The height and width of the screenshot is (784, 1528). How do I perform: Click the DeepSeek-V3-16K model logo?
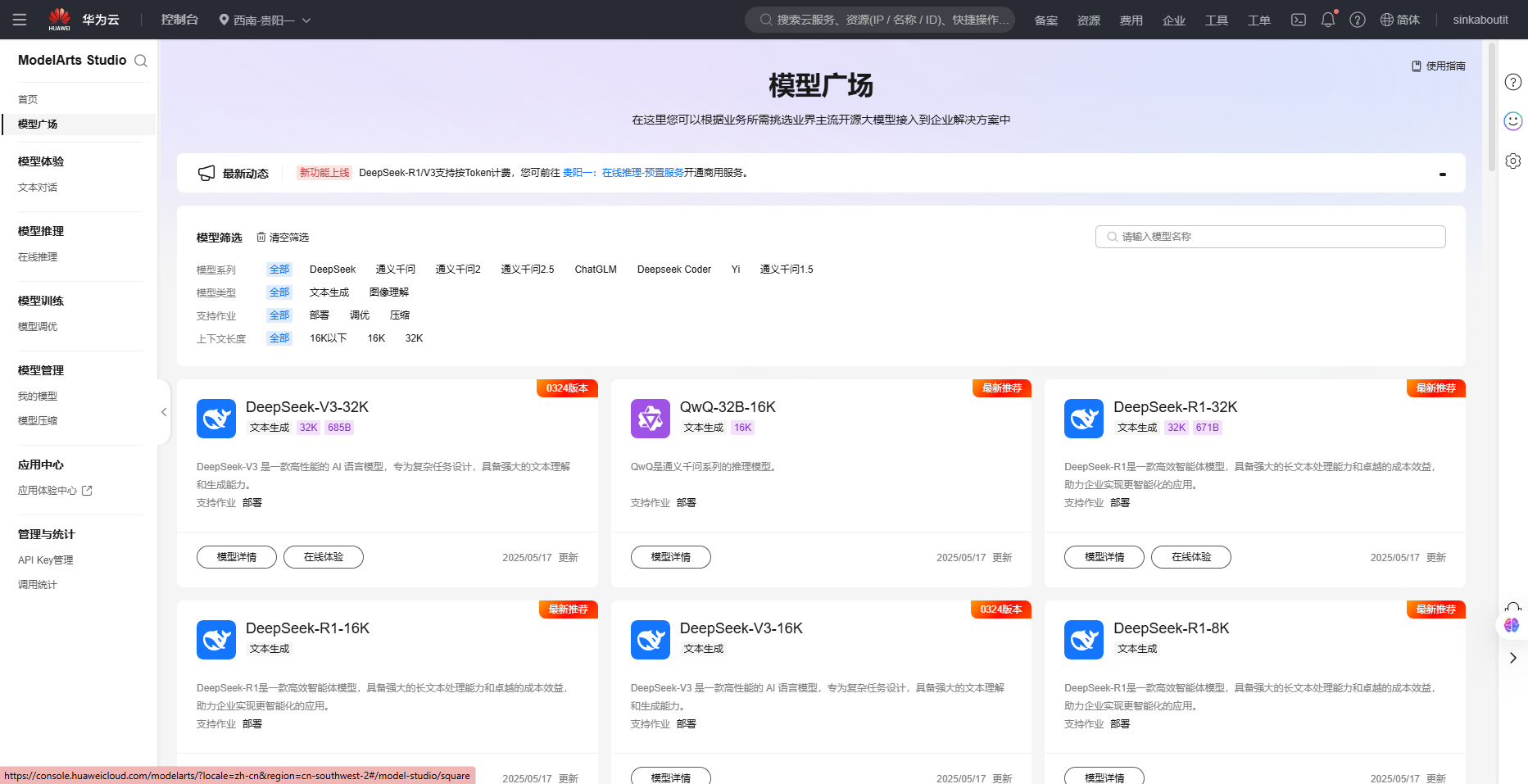coord(651,640)
